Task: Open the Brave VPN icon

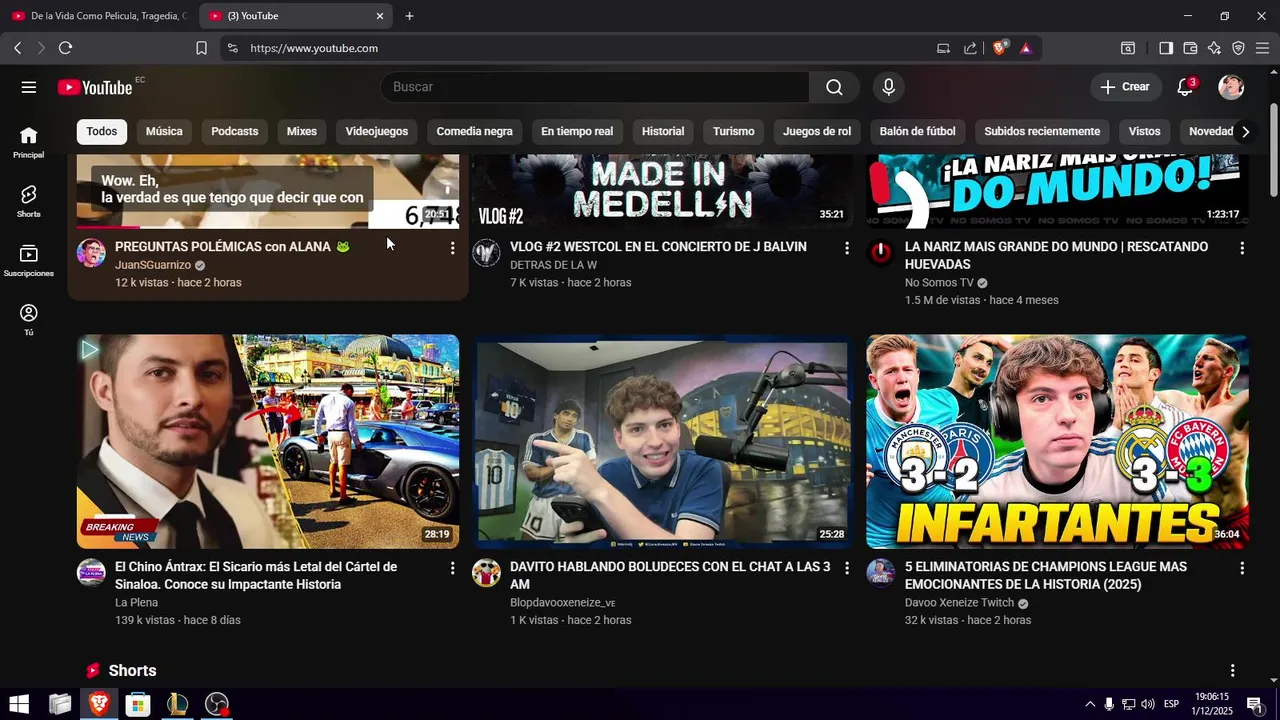Action: pyautogui.click(x=1238, y=48)
